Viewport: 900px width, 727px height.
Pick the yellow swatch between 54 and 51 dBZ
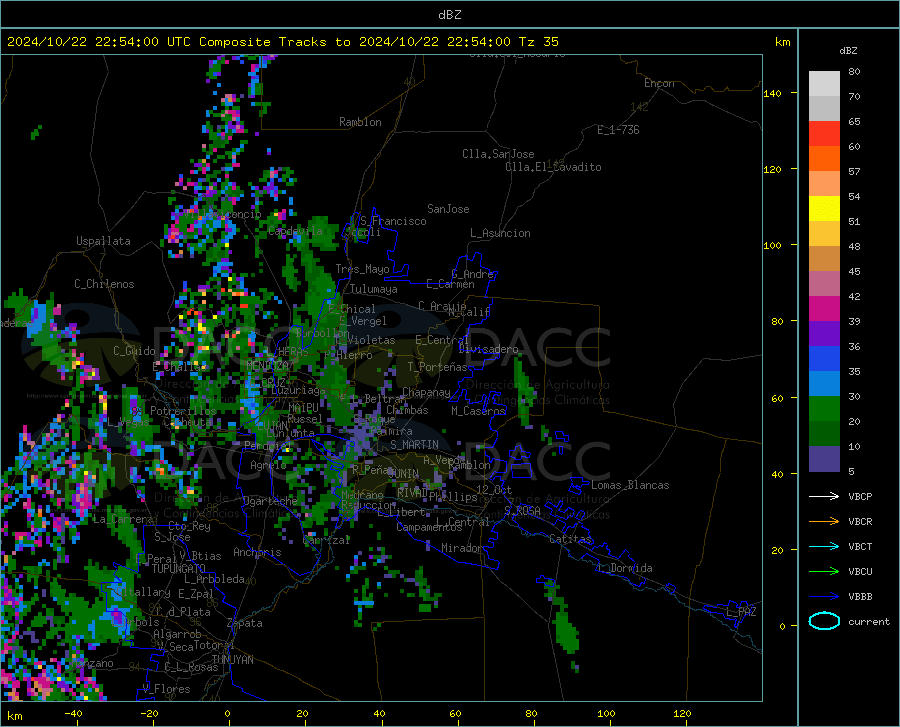coord(824,209)
